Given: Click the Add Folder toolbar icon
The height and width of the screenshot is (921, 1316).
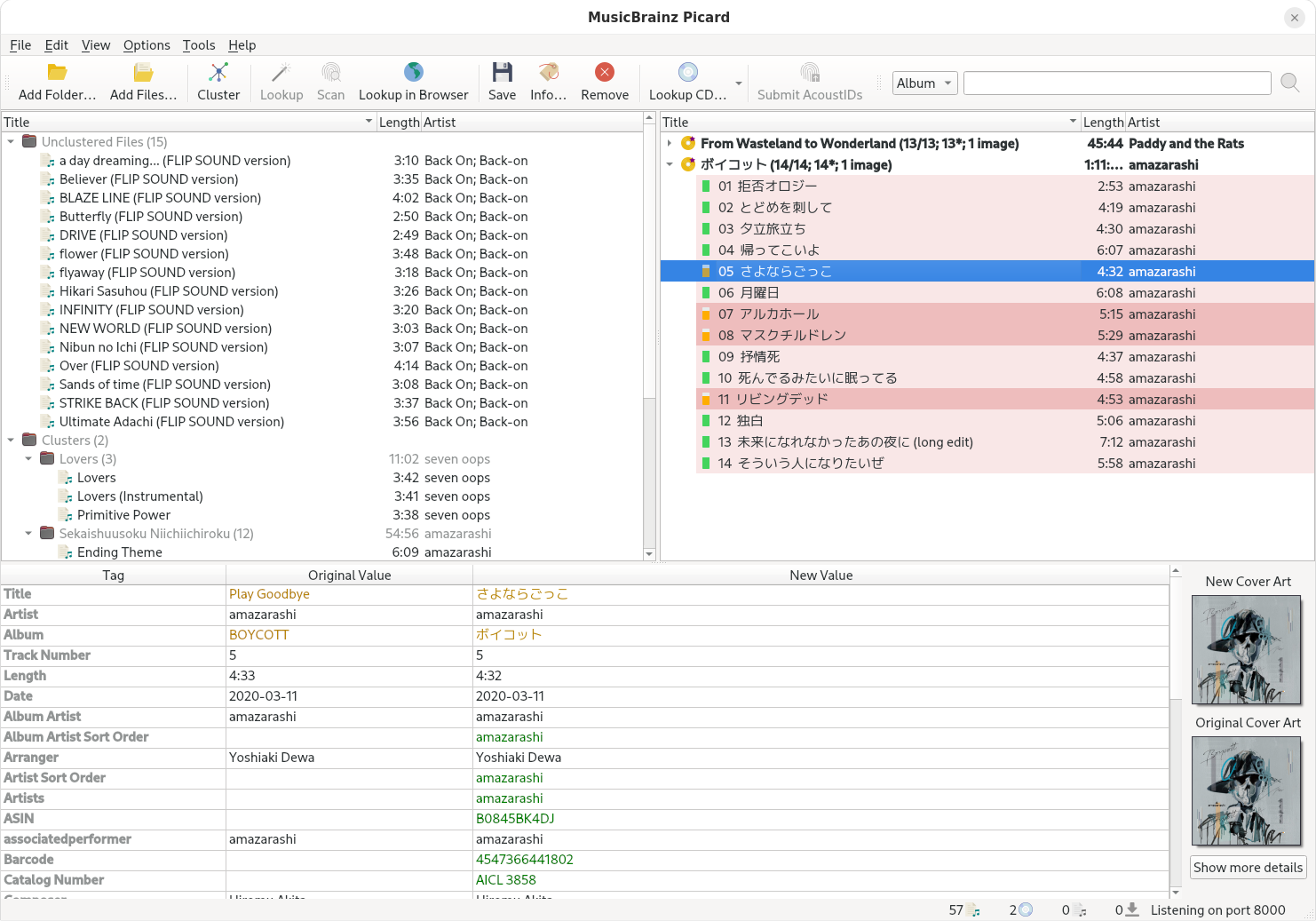Looking at the screenshot, I should (x=57, y=73).
